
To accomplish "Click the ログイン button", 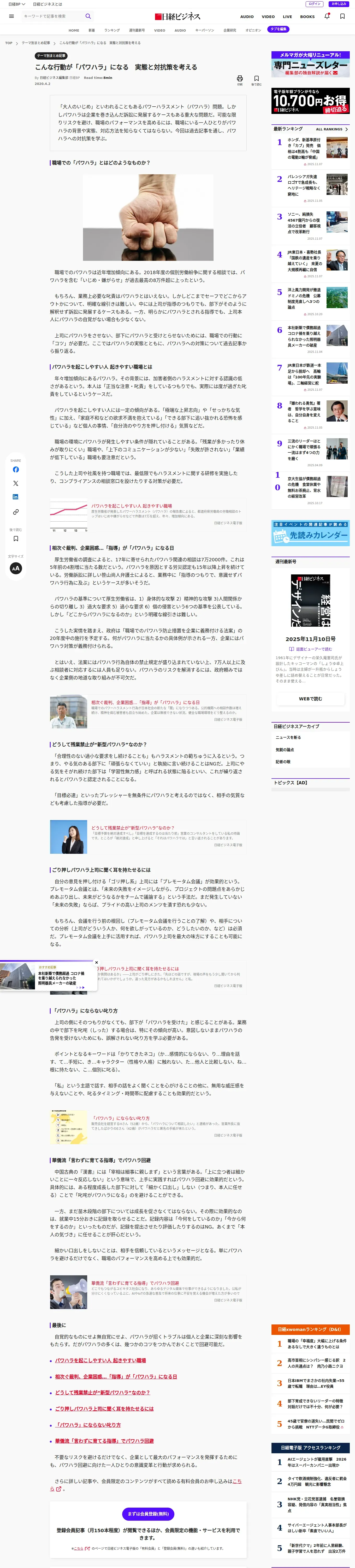I will tap(314, 4).
